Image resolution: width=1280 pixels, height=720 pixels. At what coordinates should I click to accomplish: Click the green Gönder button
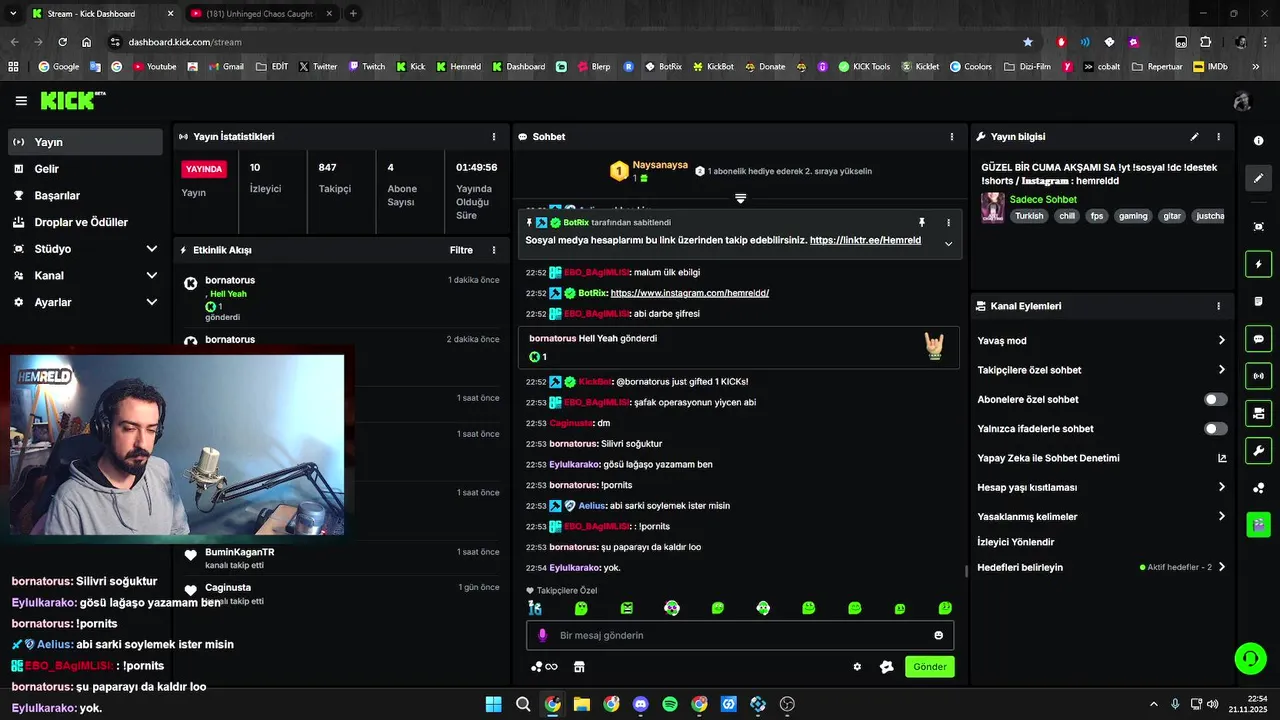tap(929, 667)
